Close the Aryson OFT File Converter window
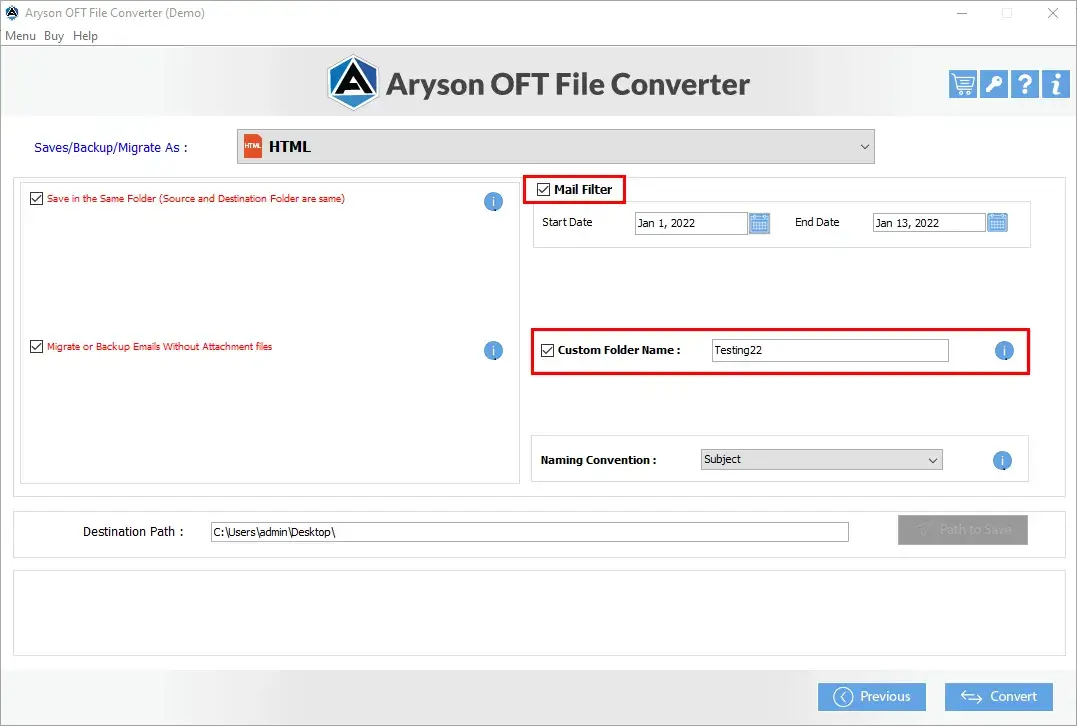The width and height of the screenshot is (1077, 726). pos(1052,13)
